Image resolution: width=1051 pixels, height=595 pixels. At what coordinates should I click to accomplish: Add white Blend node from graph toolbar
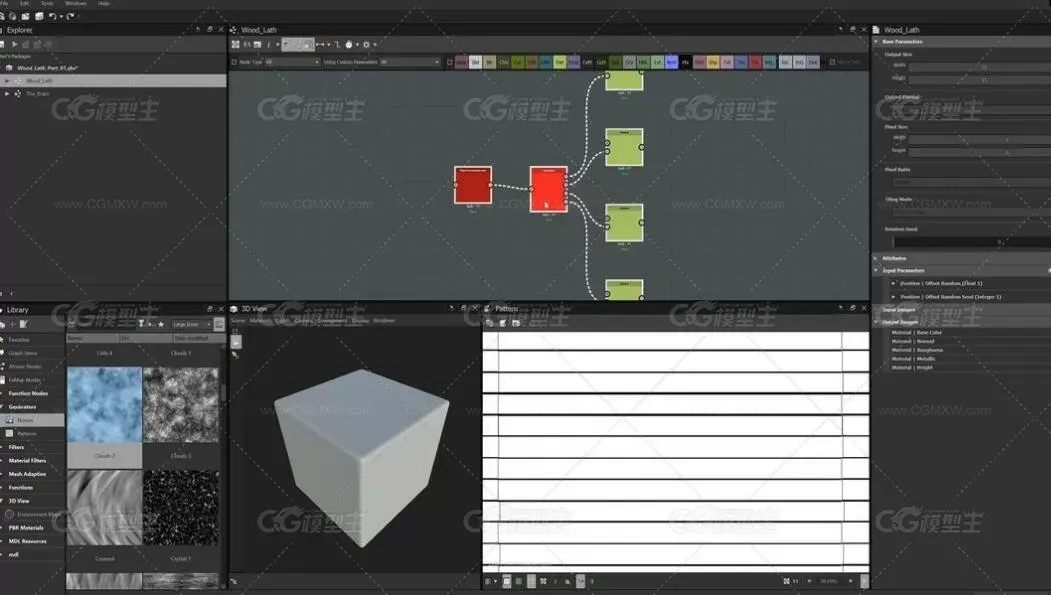(475, 62)
